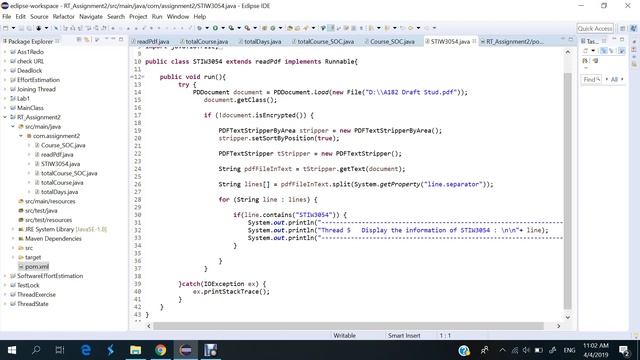Maximize the editor area
Viewport: 640px width, 360px height.
click(x=571, y=39)
